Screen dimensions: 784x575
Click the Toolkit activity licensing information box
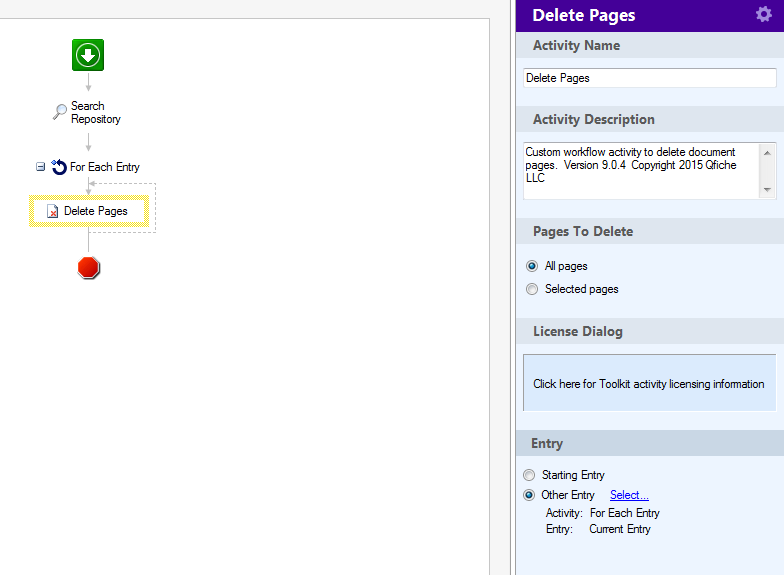[650, 383]
